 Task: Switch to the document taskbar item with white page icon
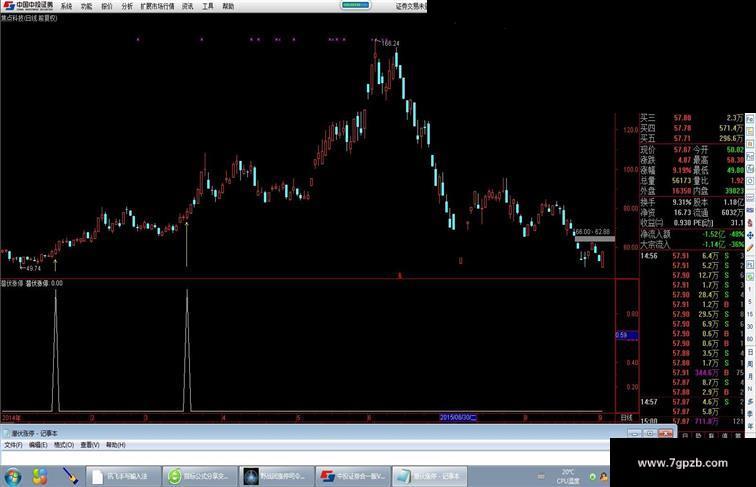click(x=123, y=476)
